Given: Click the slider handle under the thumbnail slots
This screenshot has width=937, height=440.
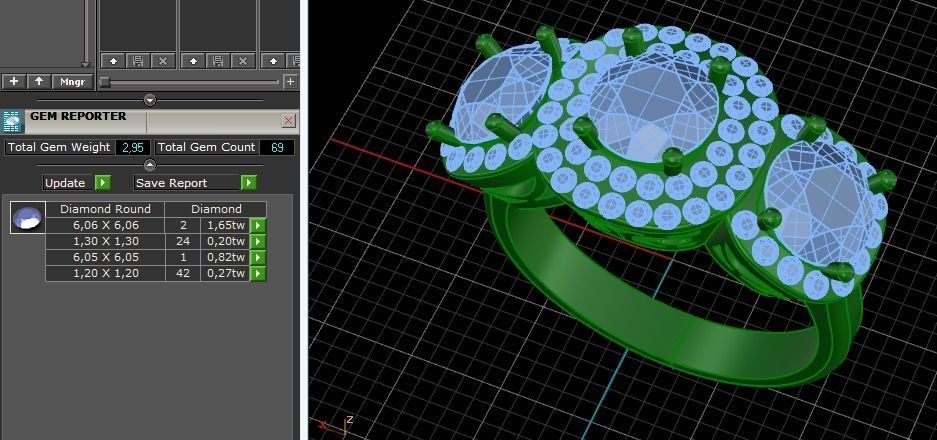Looking at the screenshot, I should pos(105,82).
